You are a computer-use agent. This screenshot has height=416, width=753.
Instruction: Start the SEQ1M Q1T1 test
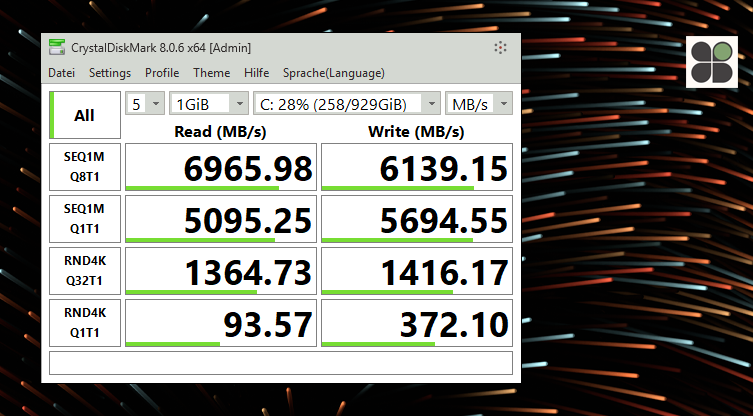coord(85,219)
